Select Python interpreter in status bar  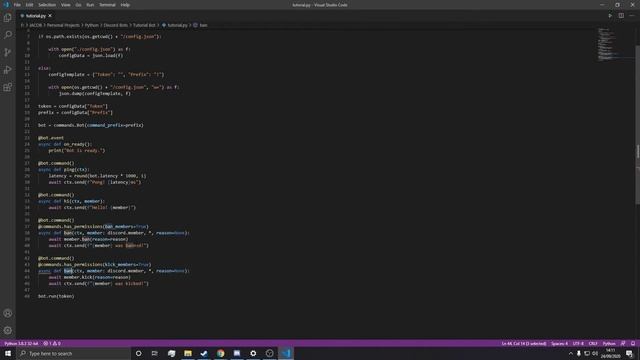[21, 344]
